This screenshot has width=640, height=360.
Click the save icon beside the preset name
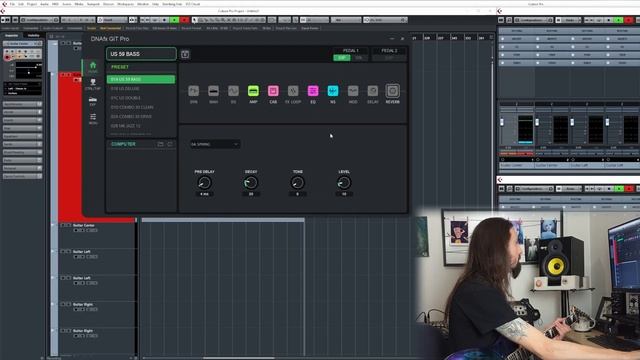pos(185,54)
